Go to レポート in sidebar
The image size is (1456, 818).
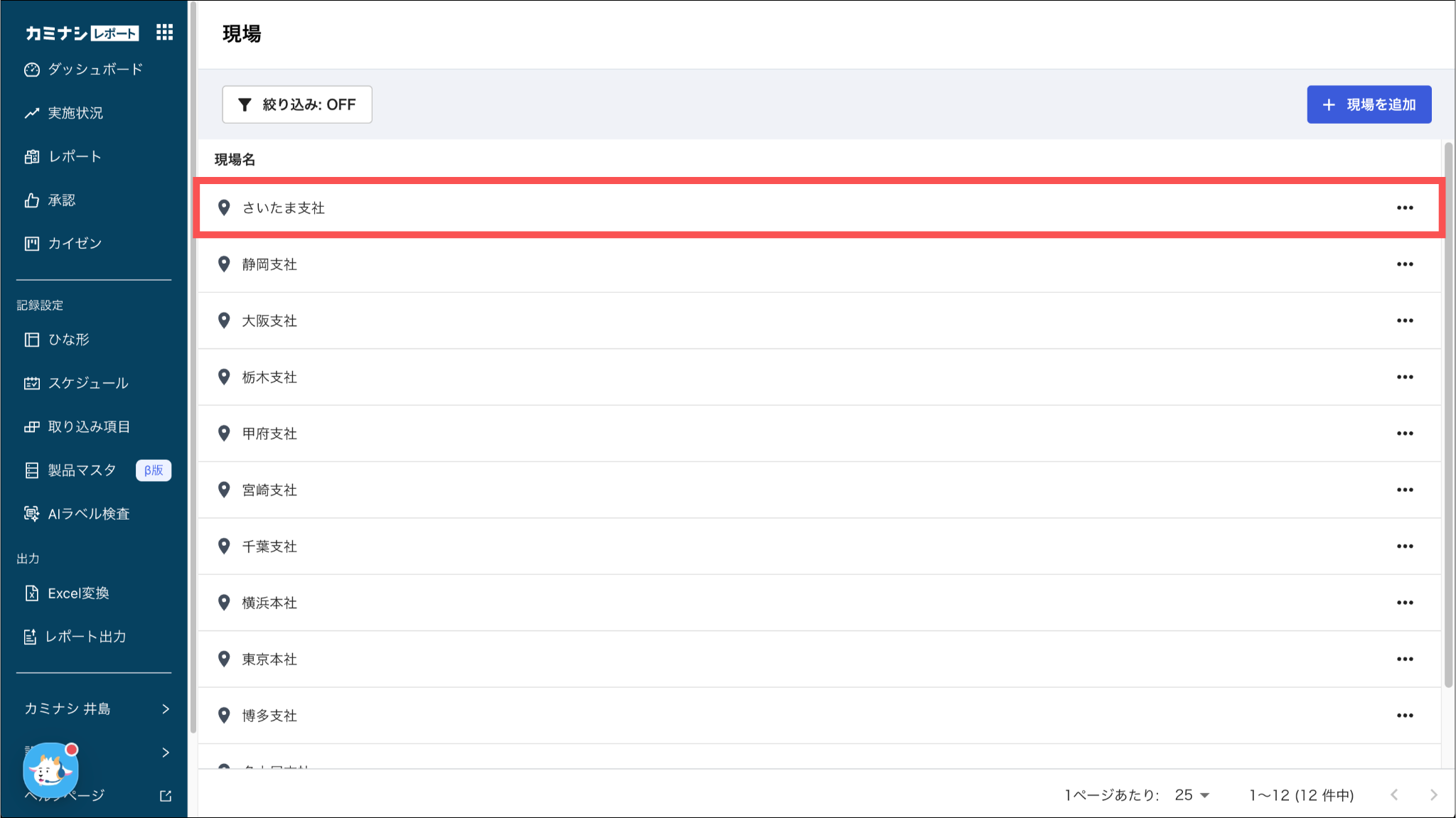74,156
